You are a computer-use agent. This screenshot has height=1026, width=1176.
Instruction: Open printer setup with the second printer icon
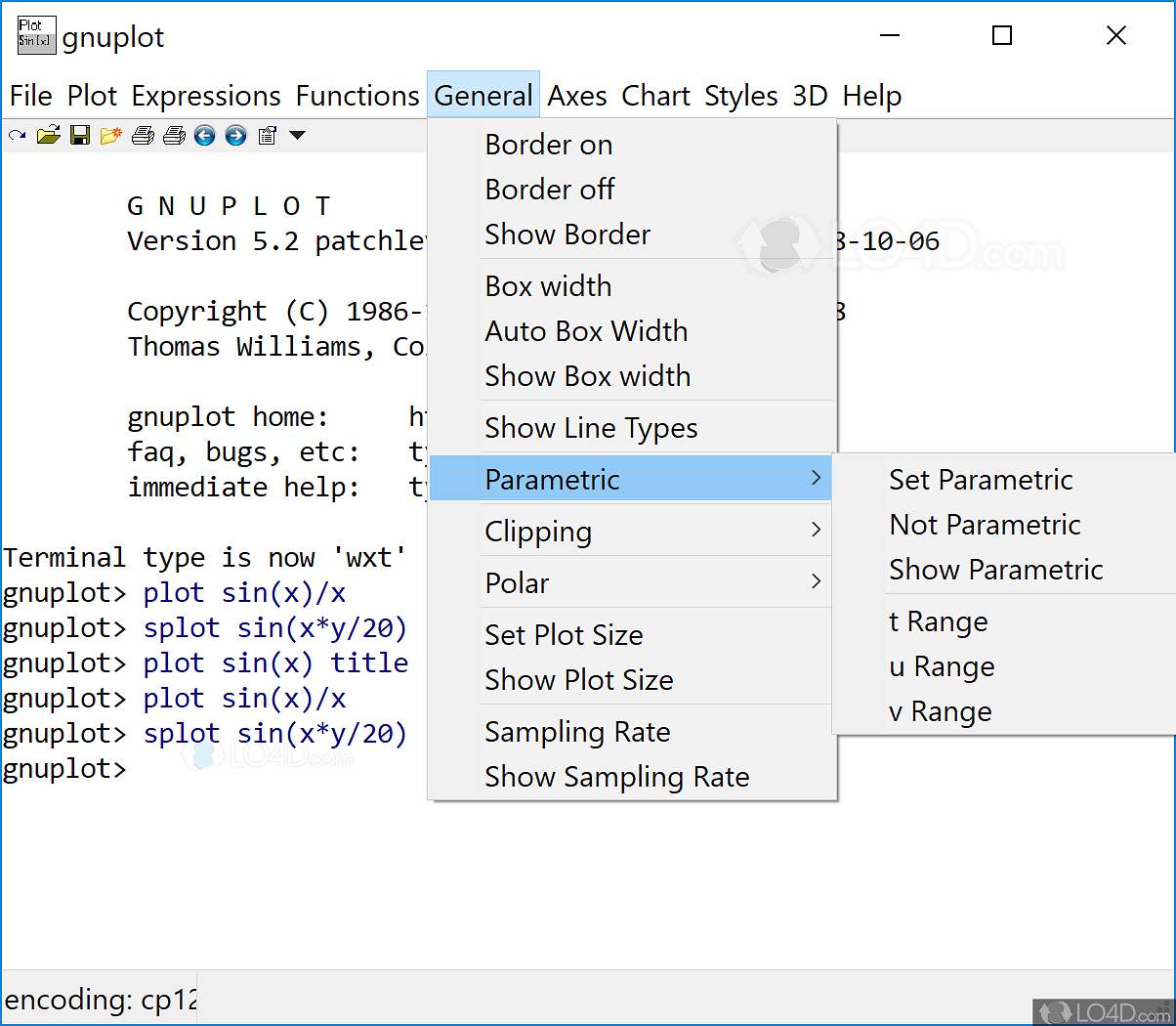(174, 135)
